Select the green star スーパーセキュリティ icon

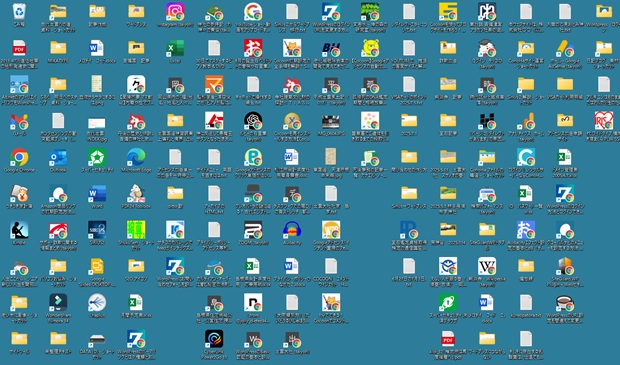tap(97, 157)
